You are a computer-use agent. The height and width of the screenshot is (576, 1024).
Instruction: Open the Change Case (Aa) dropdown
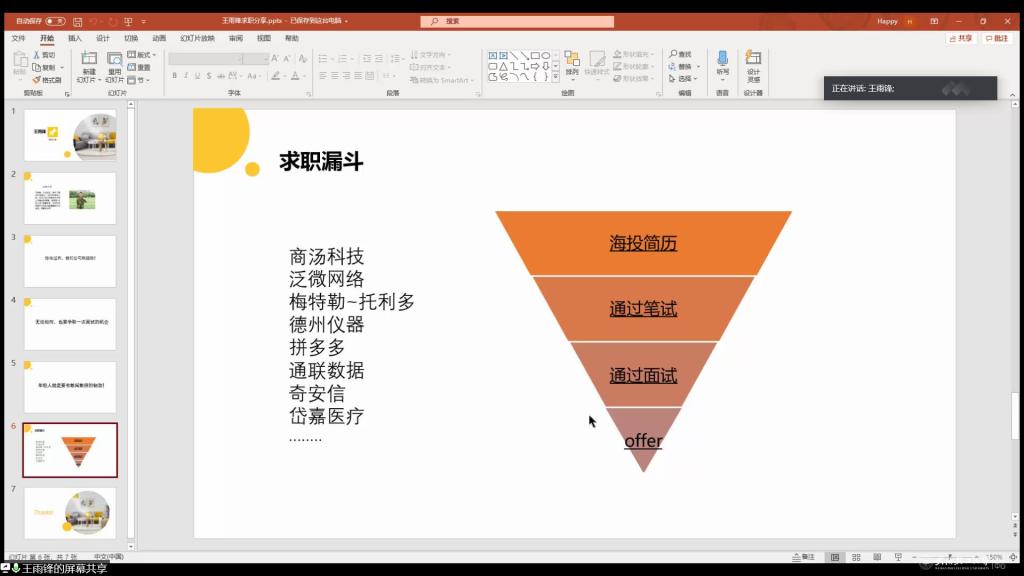click(253, 76)
